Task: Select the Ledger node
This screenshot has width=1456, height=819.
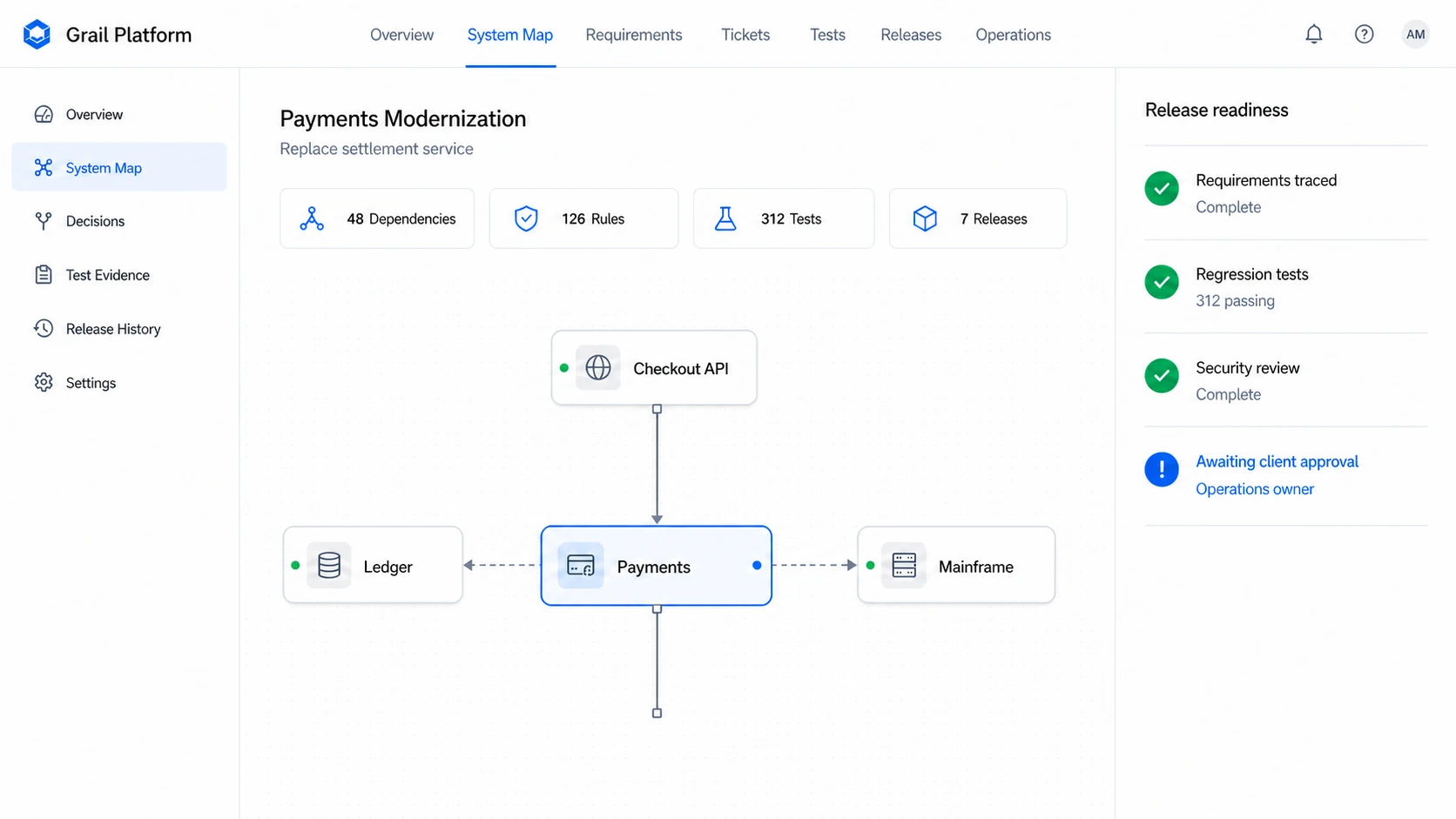Action: pyautogui.click(x=373, y=565)
